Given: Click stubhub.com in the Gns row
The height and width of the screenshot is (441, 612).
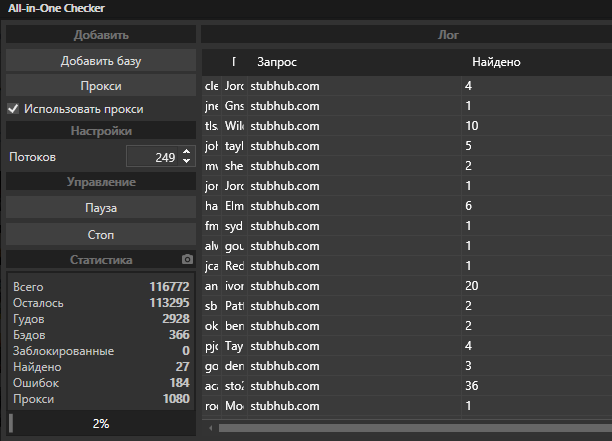Looking at the screenshot, I should 285,106.
